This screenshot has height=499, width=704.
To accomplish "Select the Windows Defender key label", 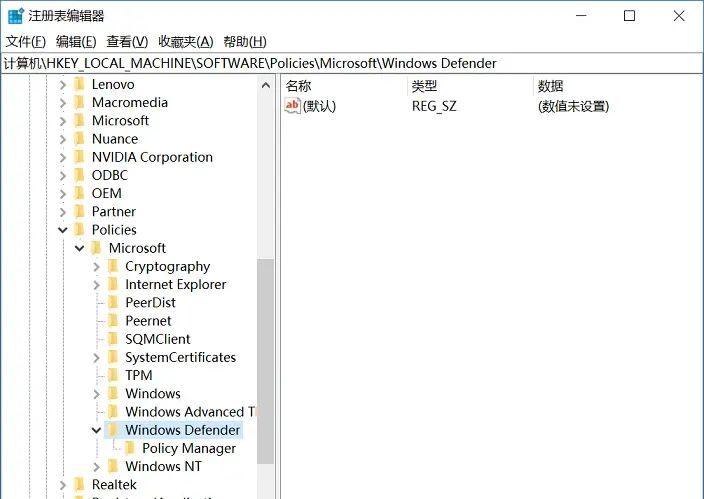I will click(x=182, y=430).
